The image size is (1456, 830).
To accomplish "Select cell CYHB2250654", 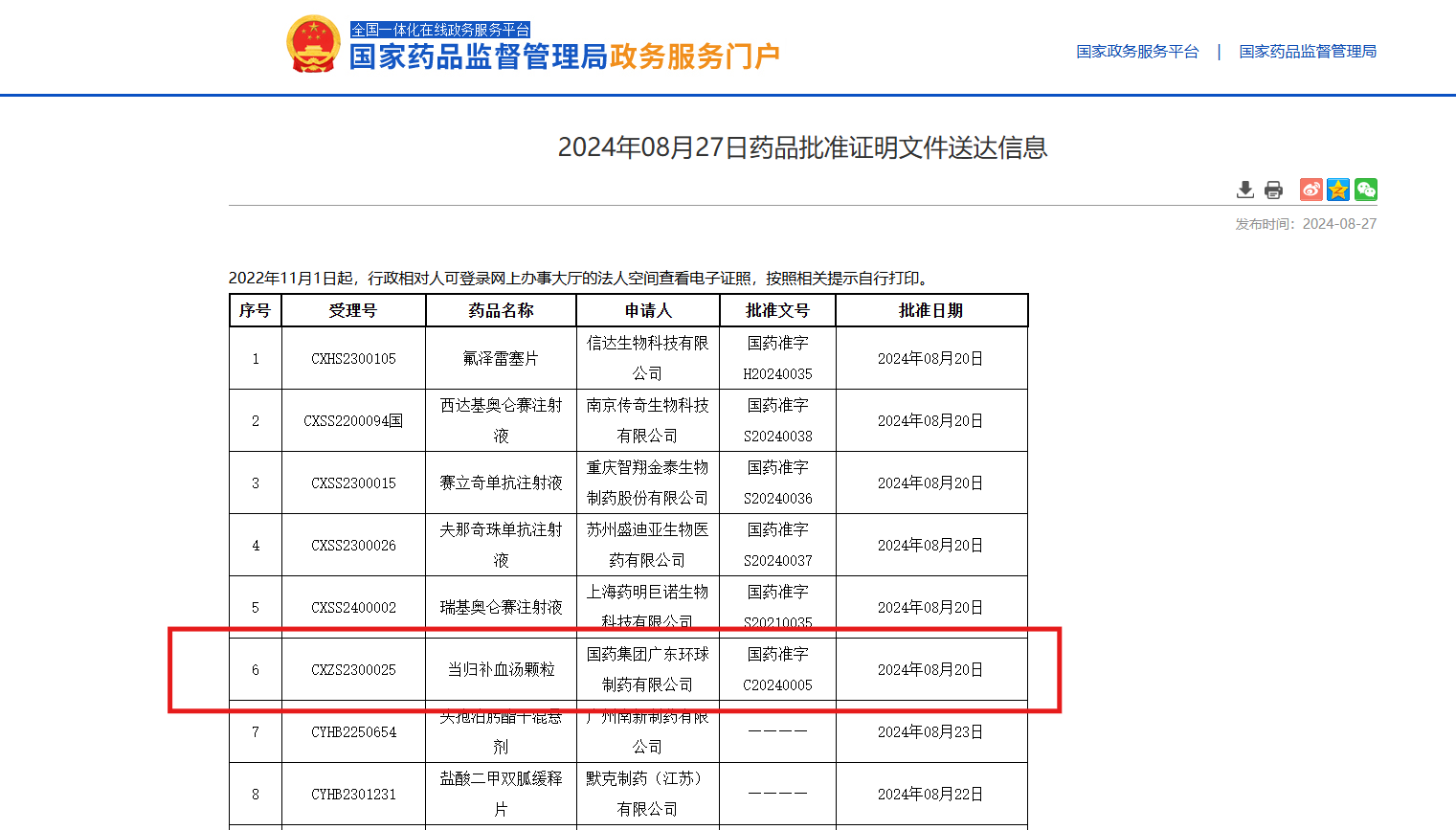I will (x=353, y=732).
